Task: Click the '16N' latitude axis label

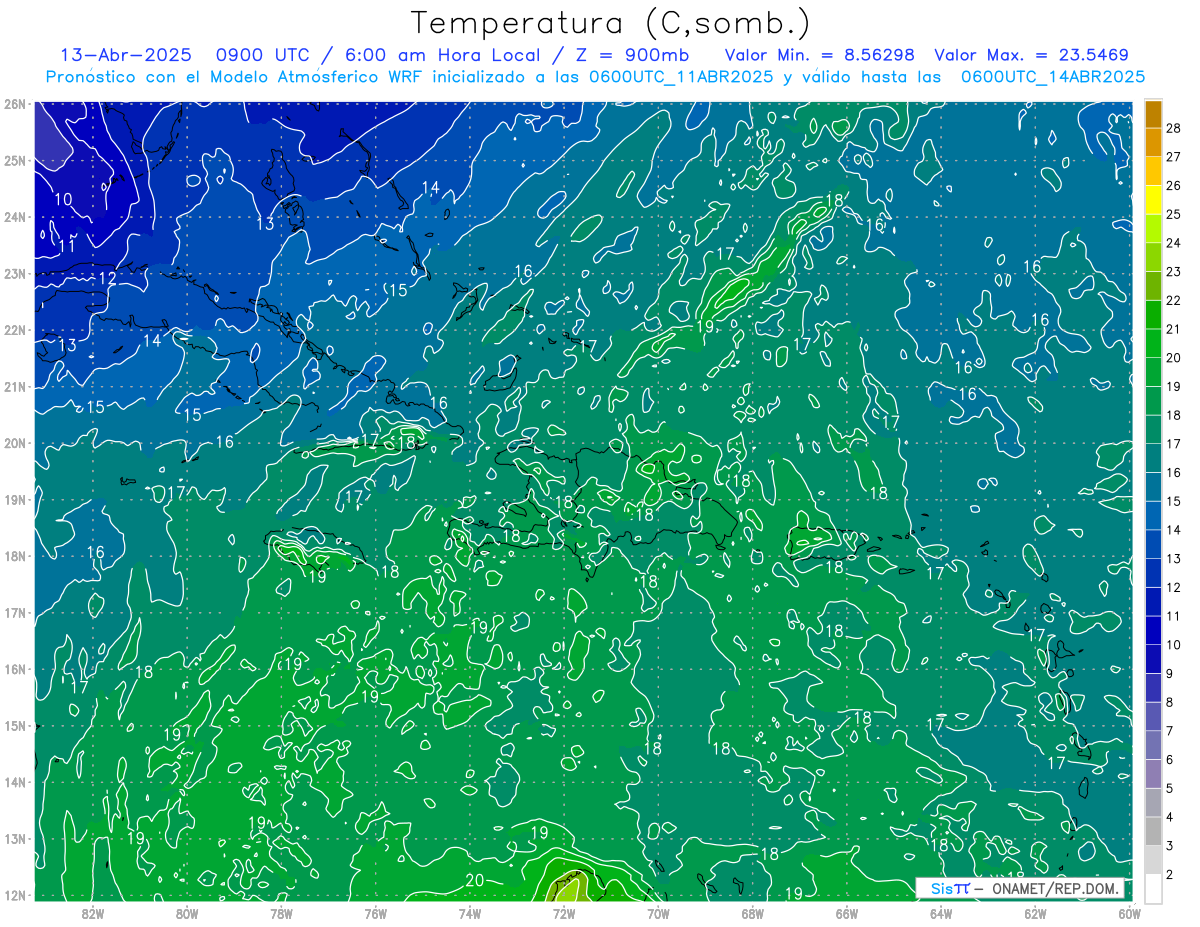Action: coord(14,669)
